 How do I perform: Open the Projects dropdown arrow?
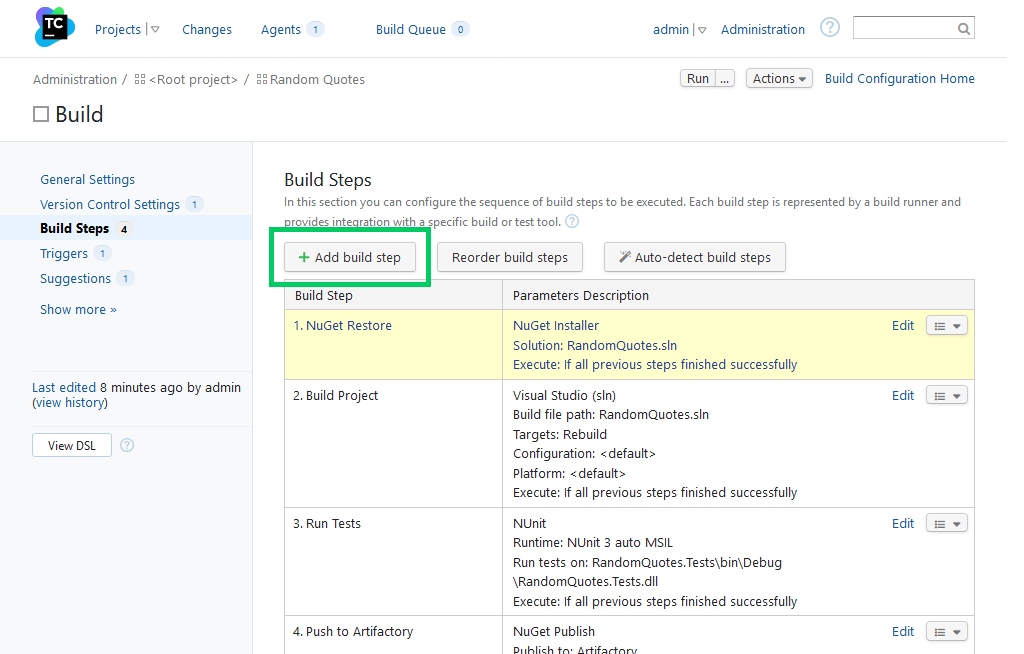click(x=155, y=29)
